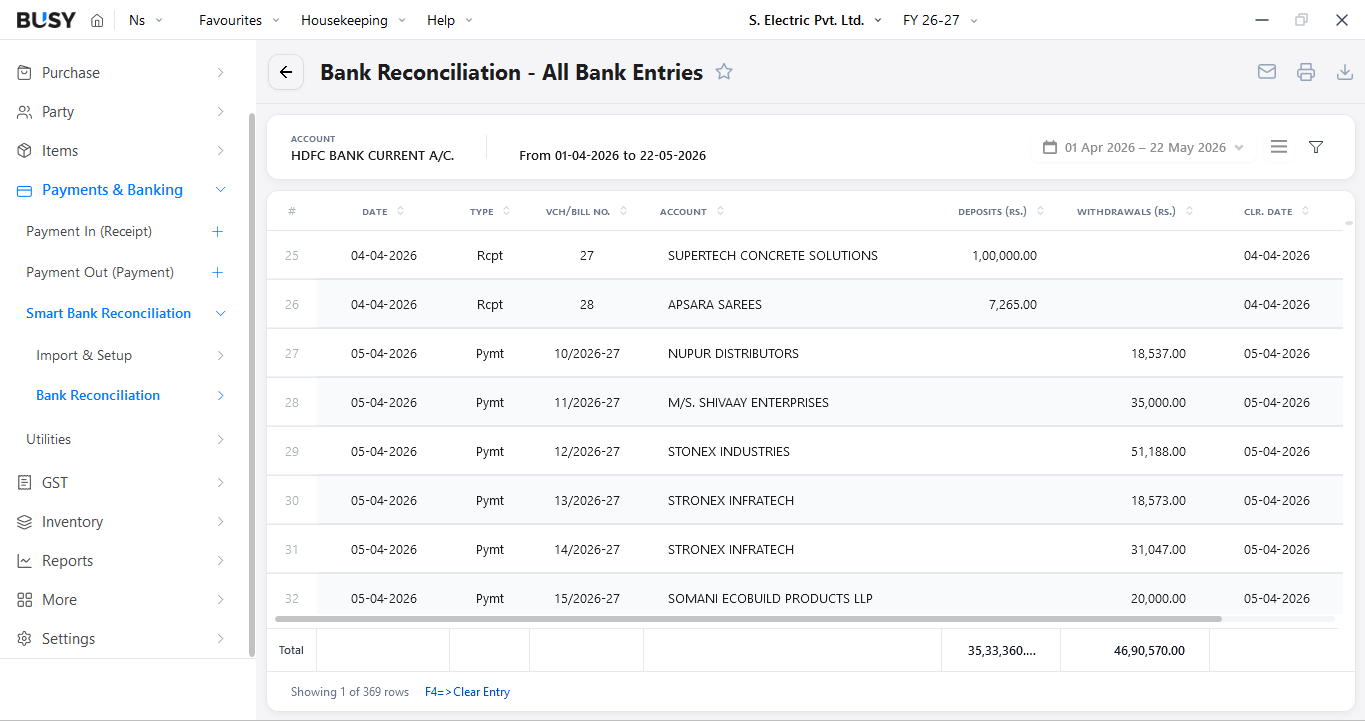Click withdrawal amount 31,047.00

(1158, 549)
